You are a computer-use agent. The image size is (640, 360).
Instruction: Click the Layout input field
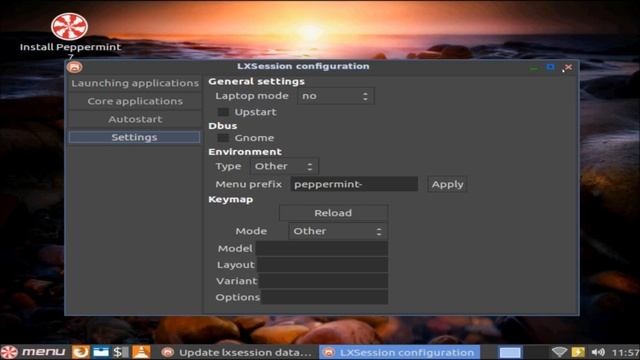pos(322,265)
